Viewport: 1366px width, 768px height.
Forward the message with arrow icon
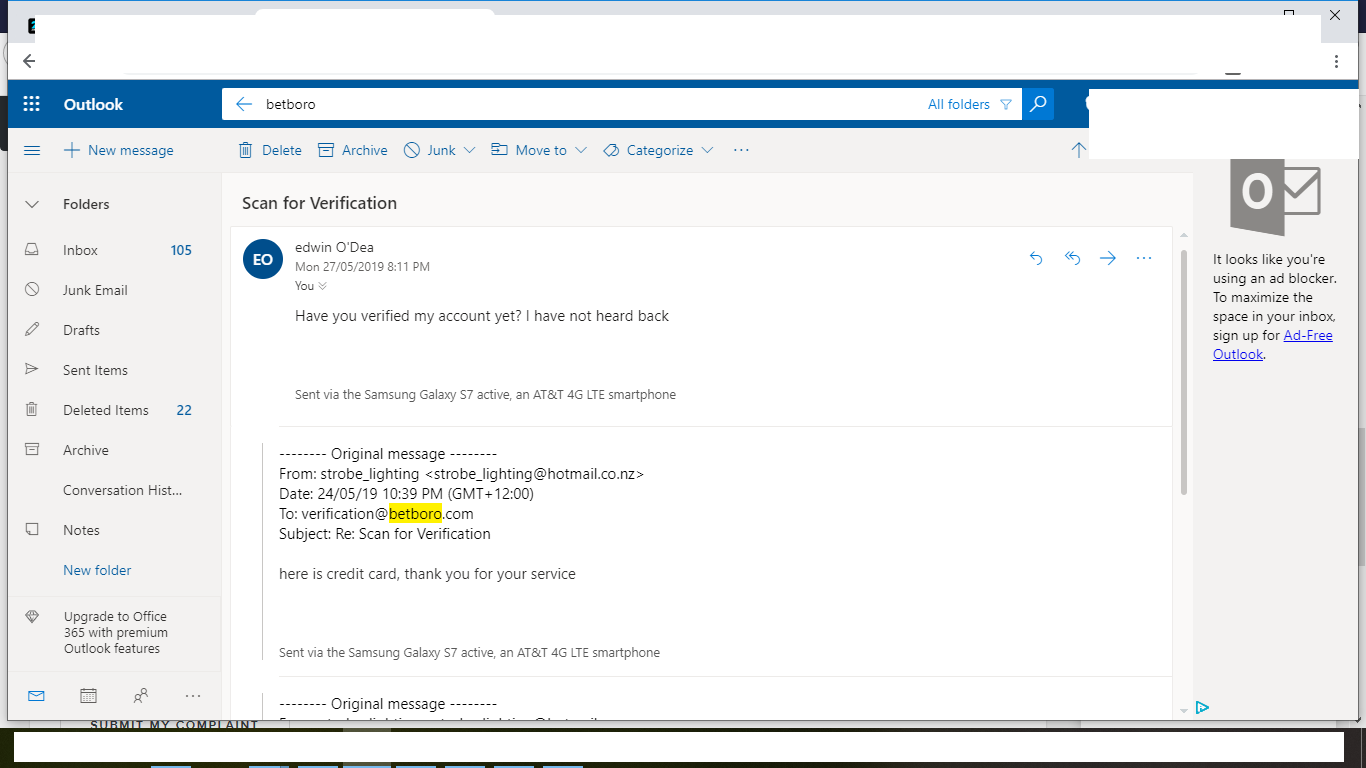pyautogui.click(x=1108, y=258)
